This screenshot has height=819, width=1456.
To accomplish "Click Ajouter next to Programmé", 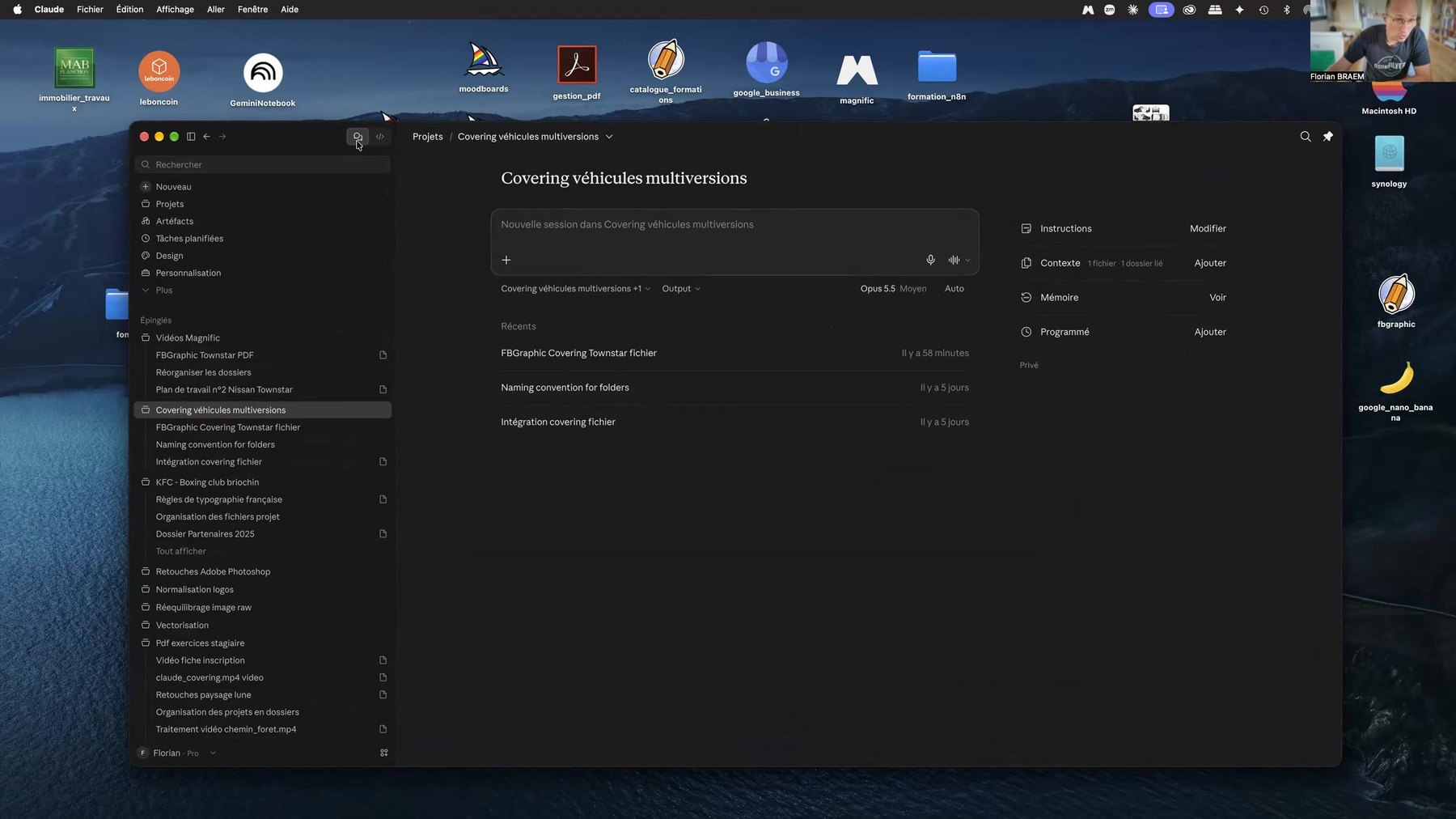I will point(1210,332).
